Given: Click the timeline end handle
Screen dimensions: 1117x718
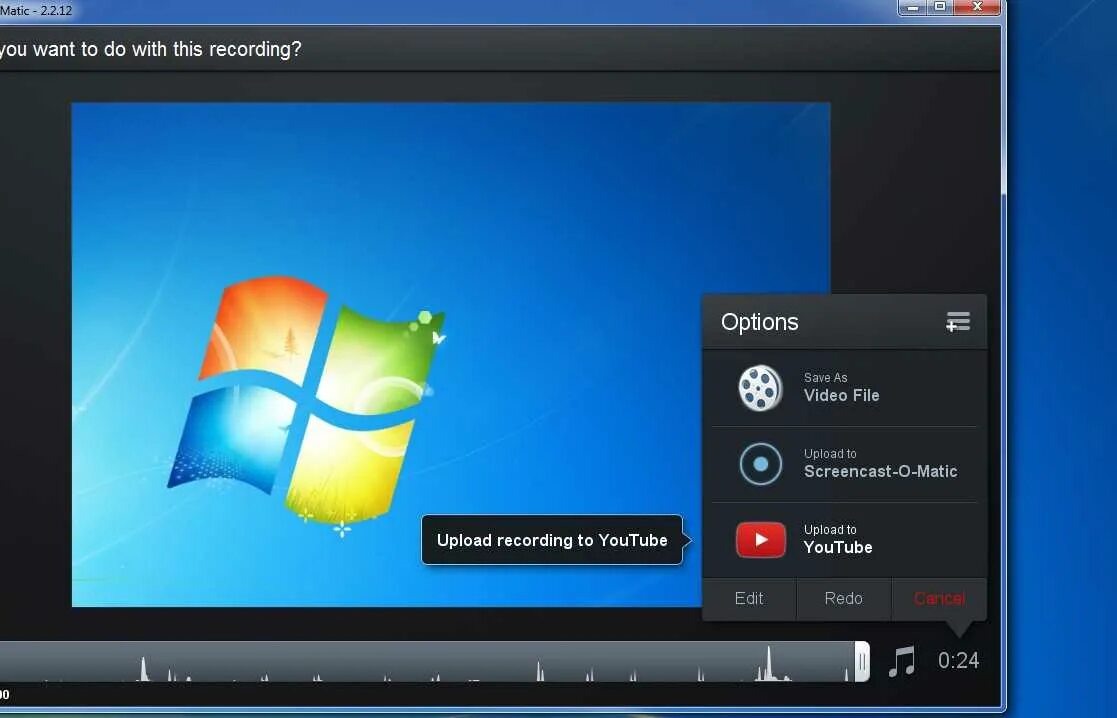Looking at the screenshot, I should pyautogui.click(x=862, y=661).
